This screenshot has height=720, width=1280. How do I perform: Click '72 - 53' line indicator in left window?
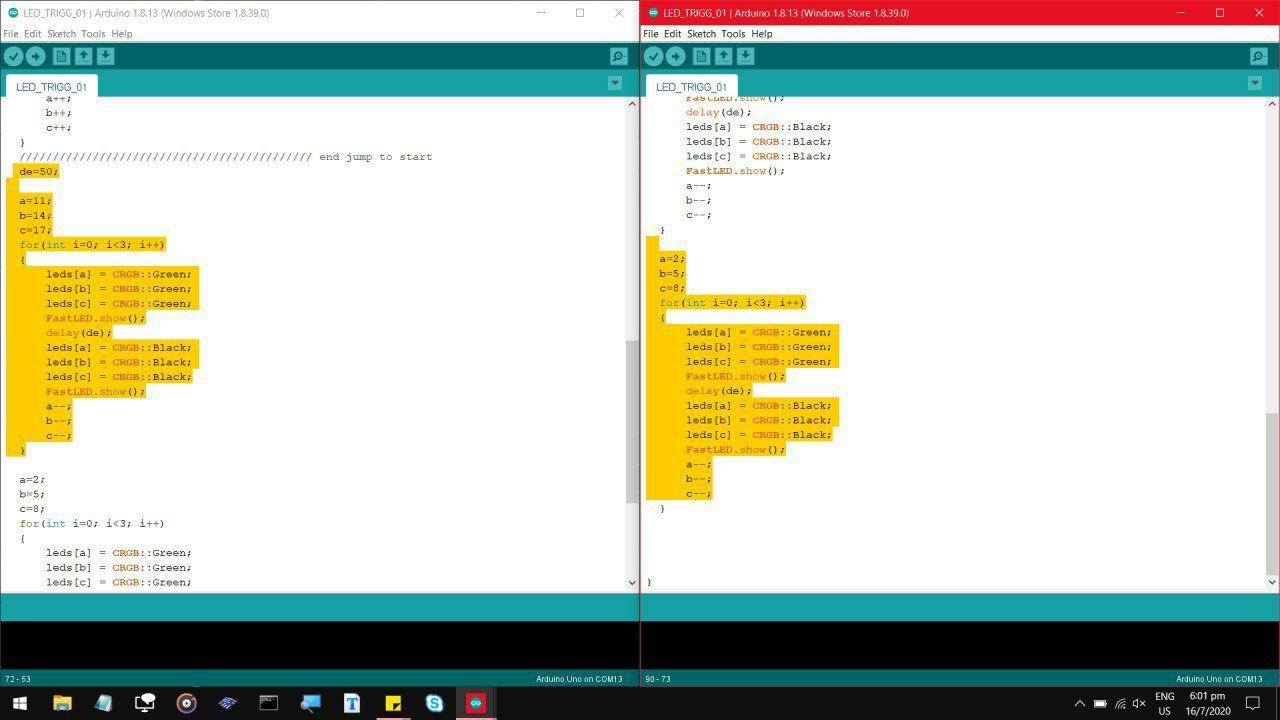(18, 679)
